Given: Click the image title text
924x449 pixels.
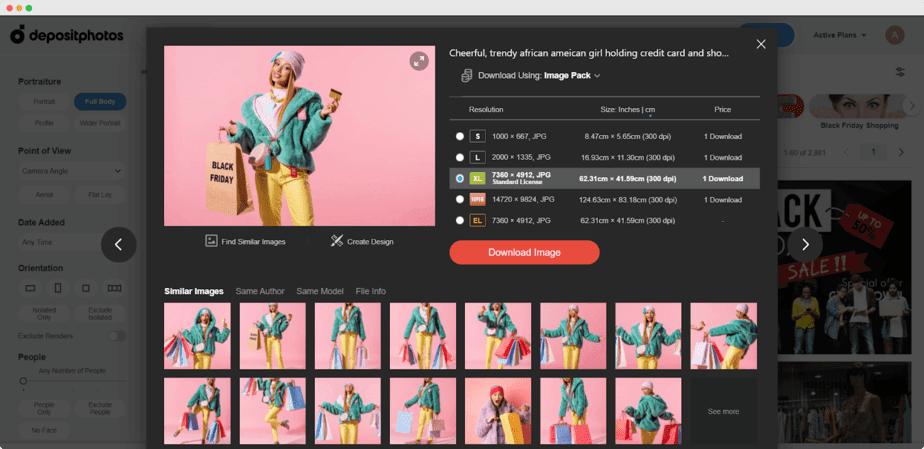Looking at the screenshot, I should tap(589, 53).
